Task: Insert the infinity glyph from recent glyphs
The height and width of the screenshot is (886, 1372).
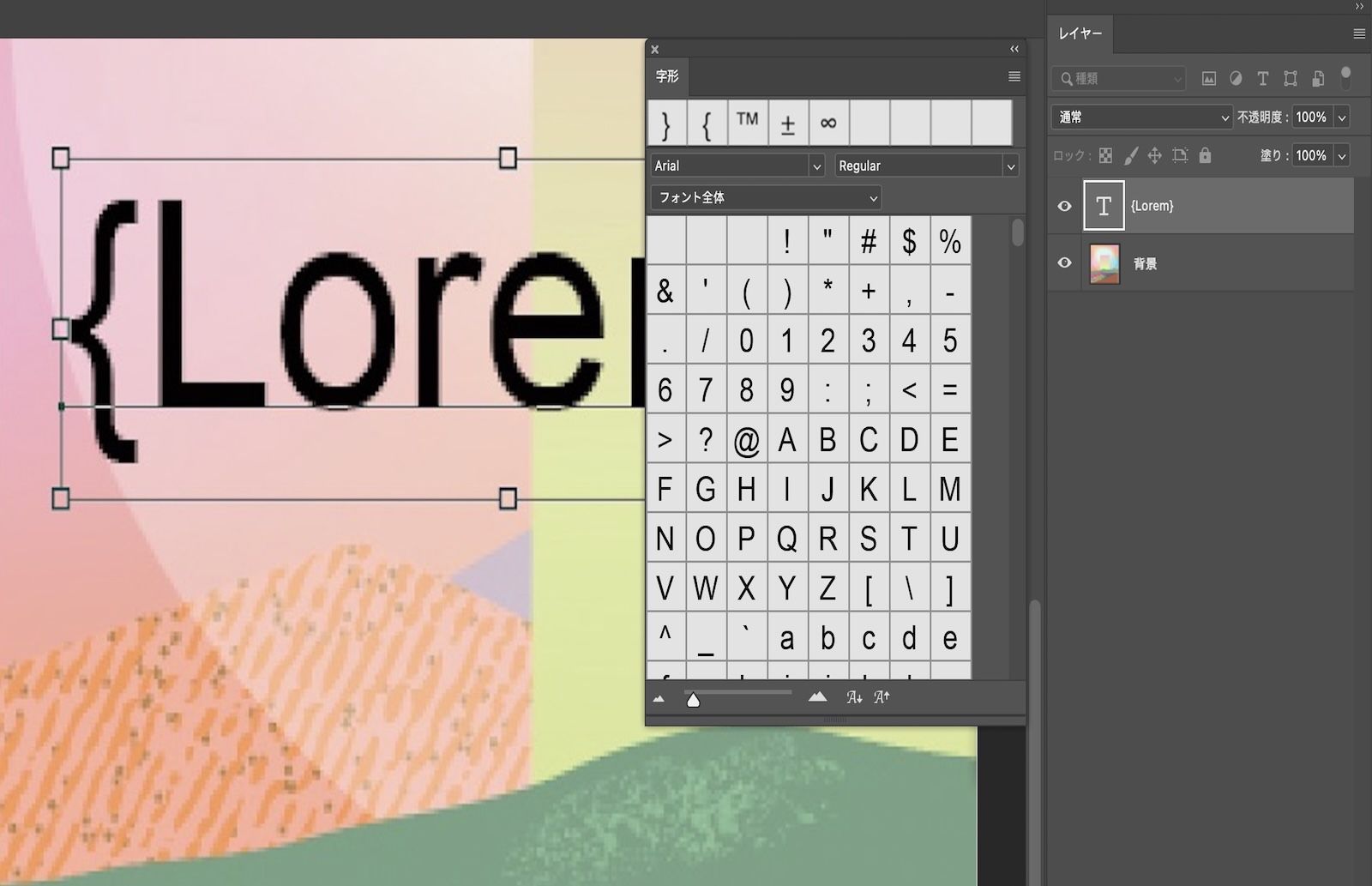Action: click(x=827, y=123)
